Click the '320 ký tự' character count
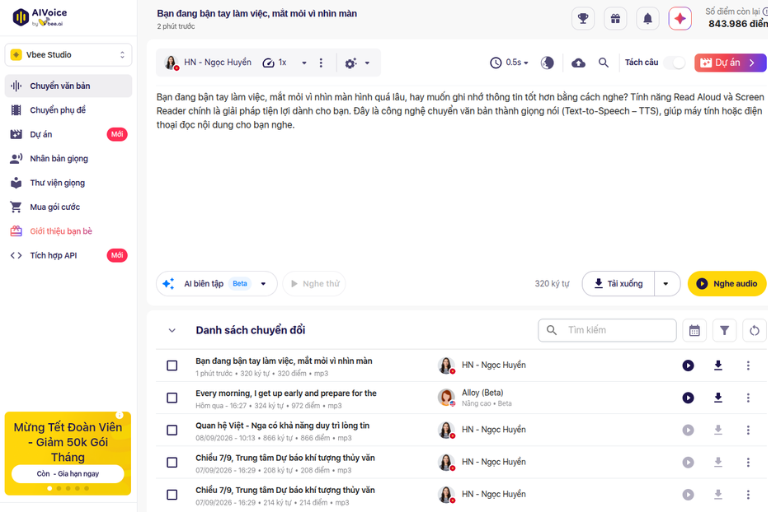768x512 pixels. [x=552, y=284]
